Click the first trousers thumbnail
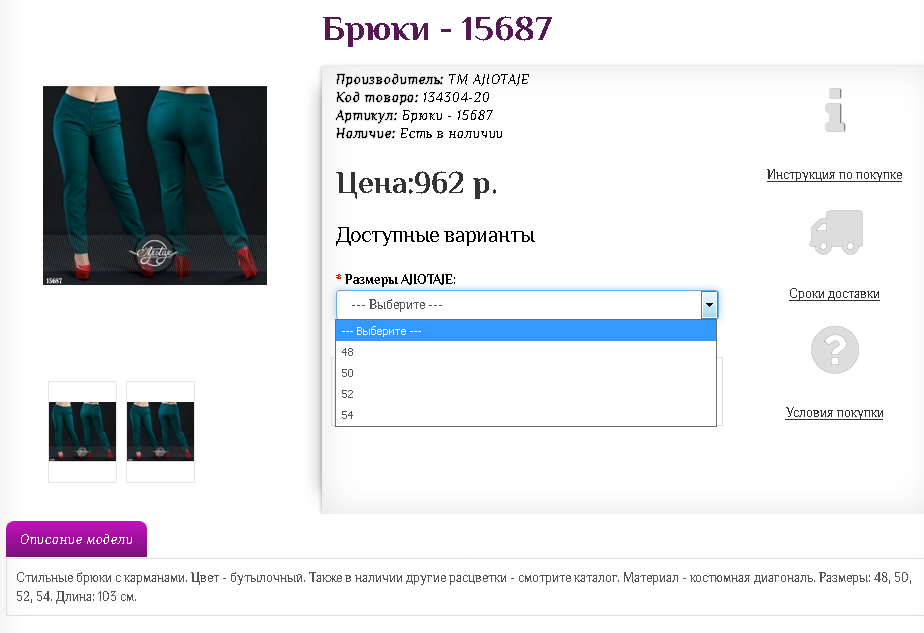924x633 pixels. click(x=82, y=431)
